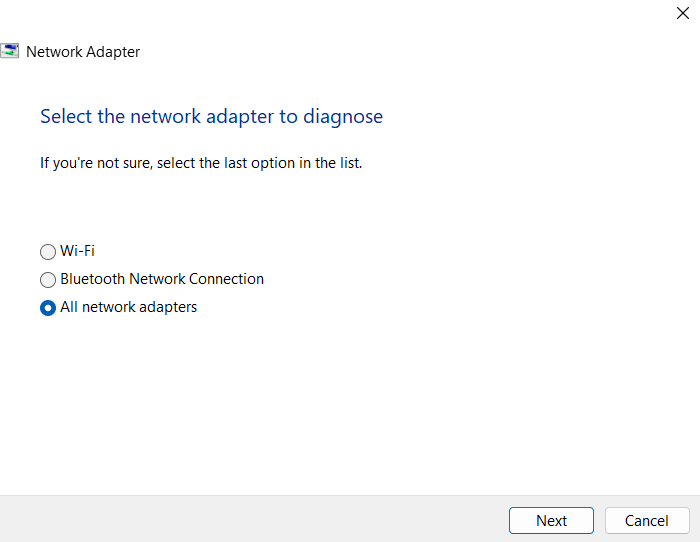Click the Network Adapter troubleshooter icon
Image resolution: width=700 pixels, height=542 pixels.
(9, 51)
